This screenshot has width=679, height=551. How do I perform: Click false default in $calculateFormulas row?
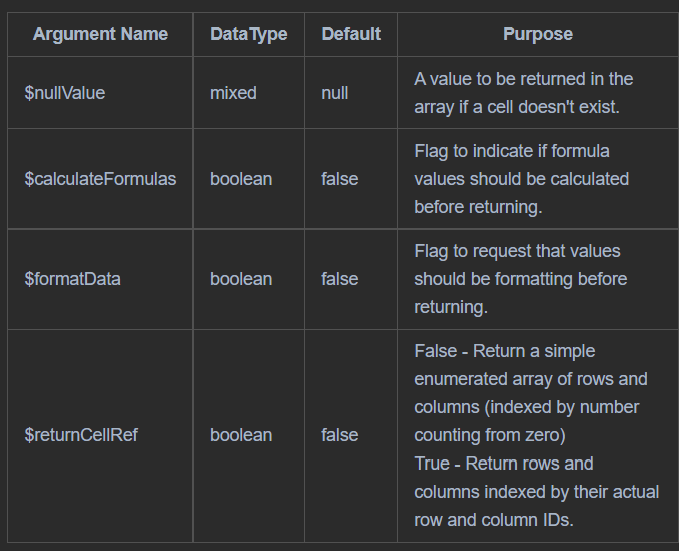point(340,179)
